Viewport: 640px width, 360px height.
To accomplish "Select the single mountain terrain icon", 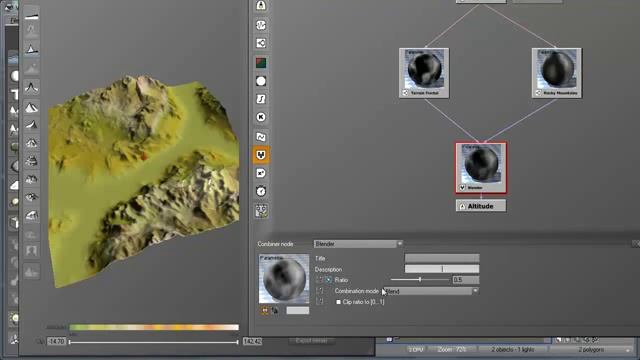I will (x=31, y=49).
